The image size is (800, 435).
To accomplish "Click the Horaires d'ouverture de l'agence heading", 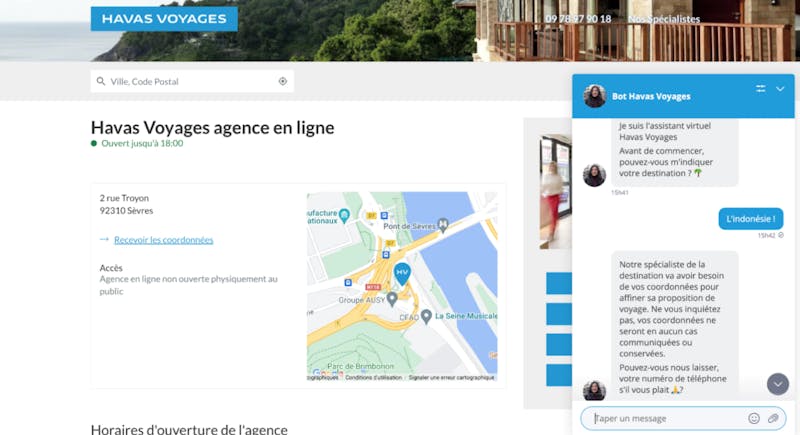I will (189, 429).
